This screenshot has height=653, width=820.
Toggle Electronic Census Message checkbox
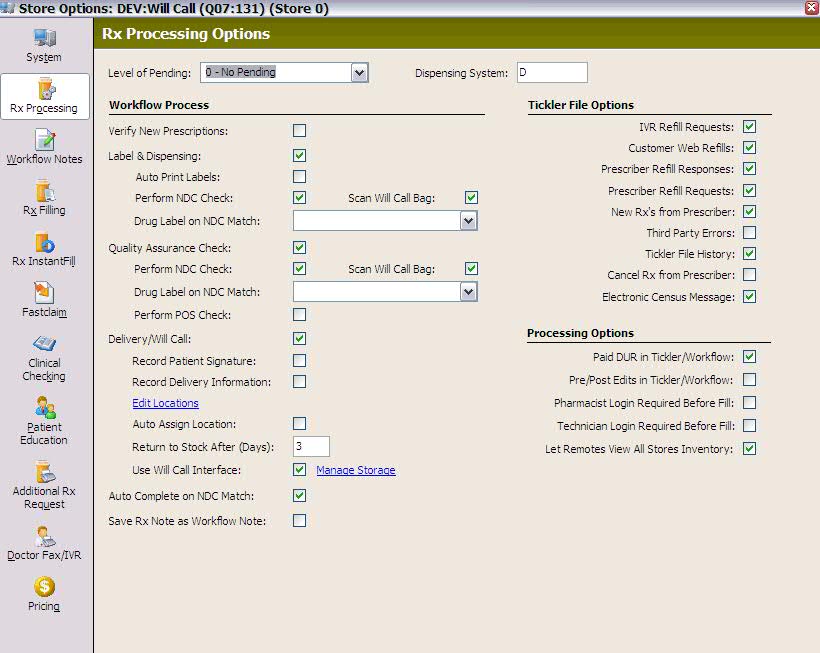(749, 296)
